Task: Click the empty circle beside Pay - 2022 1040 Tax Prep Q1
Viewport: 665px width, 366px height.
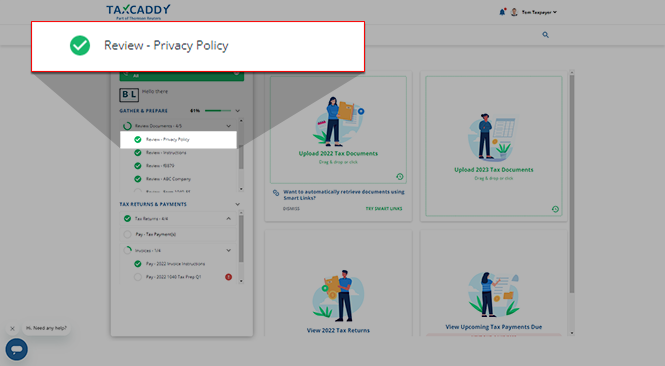Action: (x=138, y=277)
